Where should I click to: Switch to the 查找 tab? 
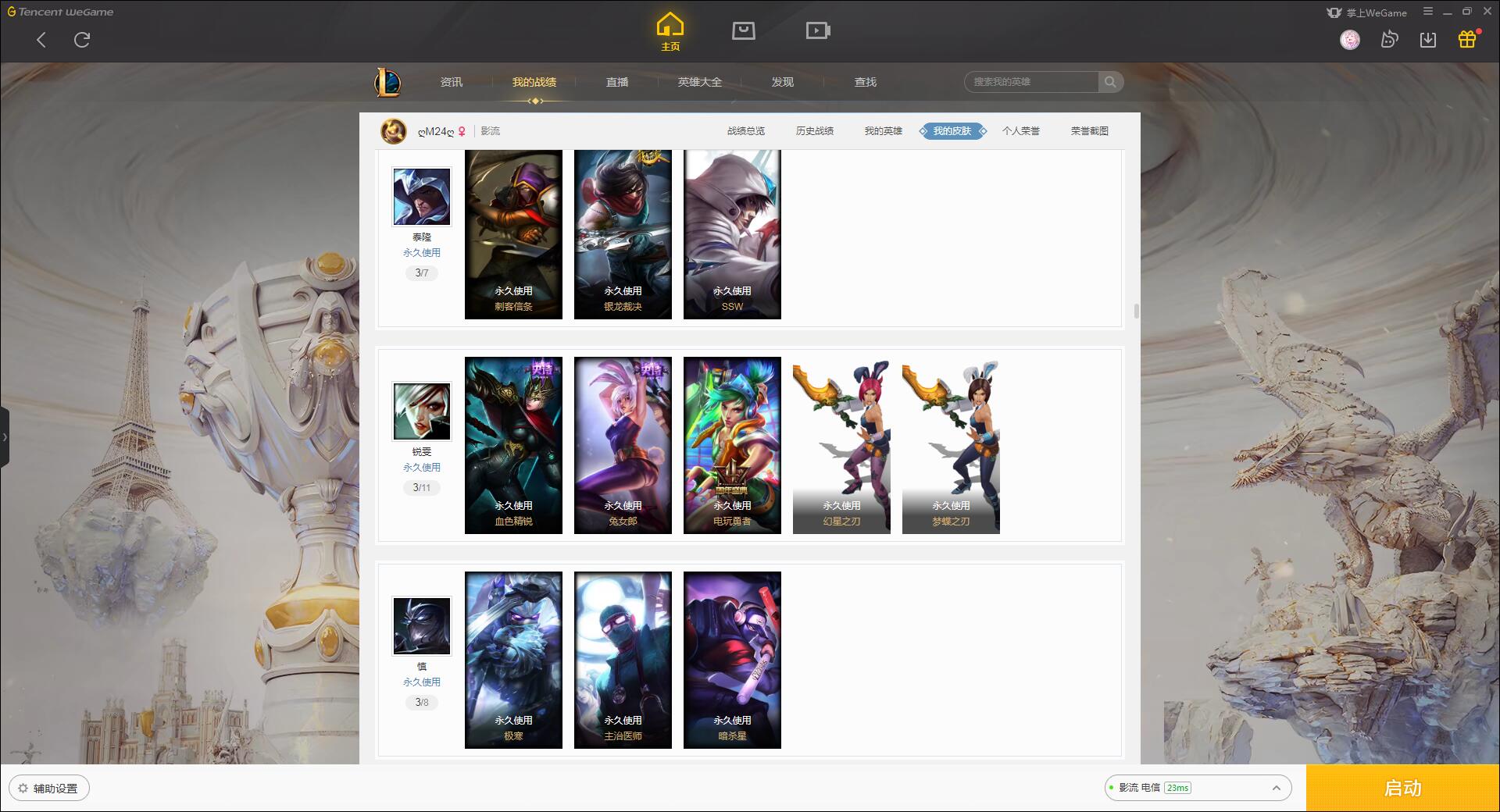pos(866,82)
